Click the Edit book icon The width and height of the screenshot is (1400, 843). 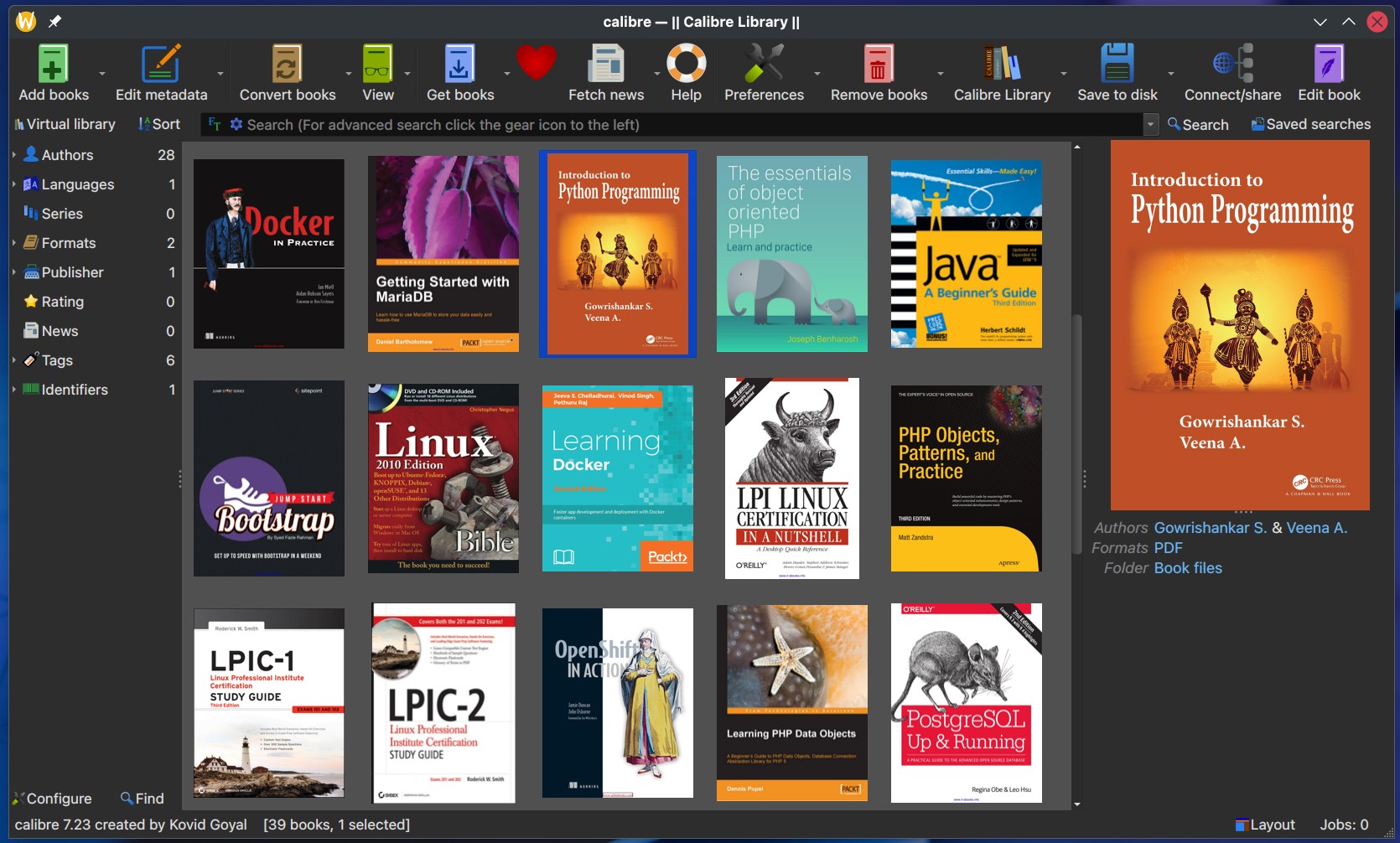(1329, 64)
